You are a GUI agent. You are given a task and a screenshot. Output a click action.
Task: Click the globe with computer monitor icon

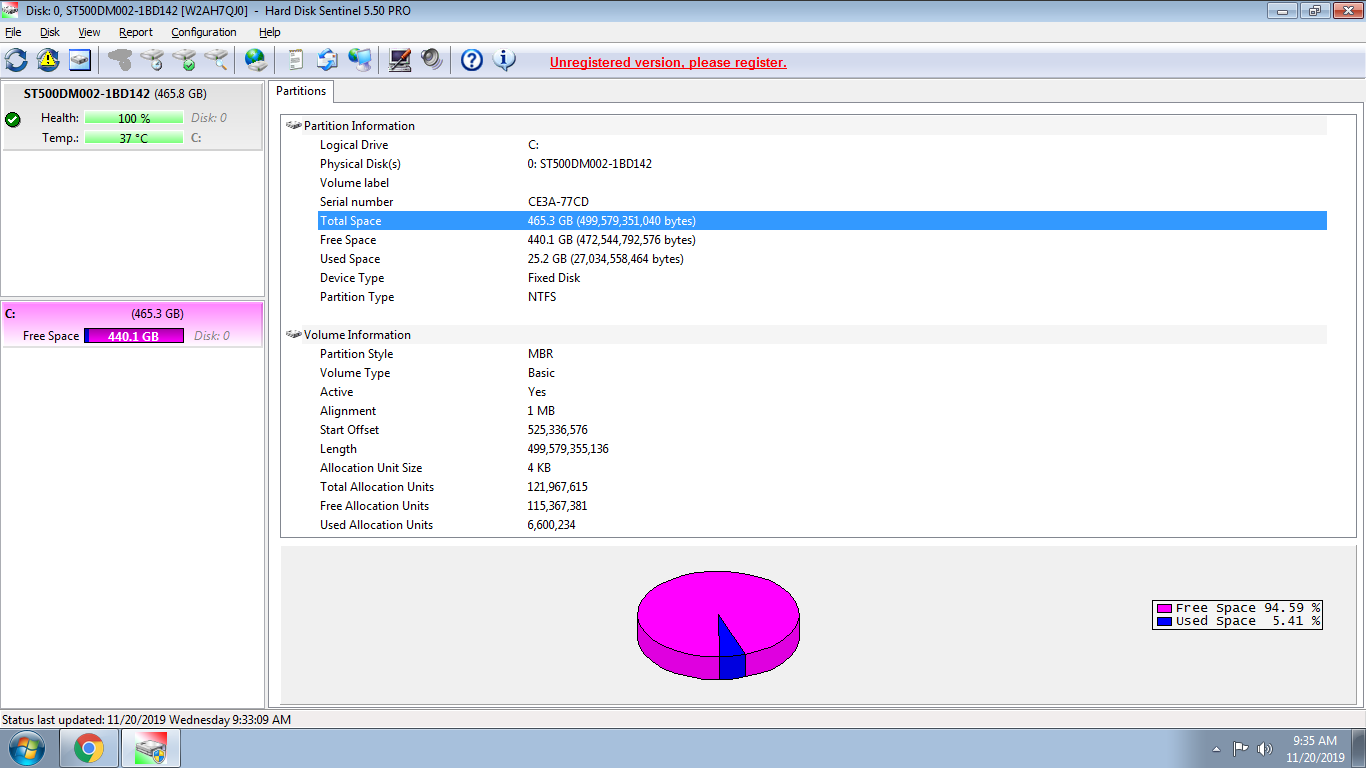coord(360,60)
